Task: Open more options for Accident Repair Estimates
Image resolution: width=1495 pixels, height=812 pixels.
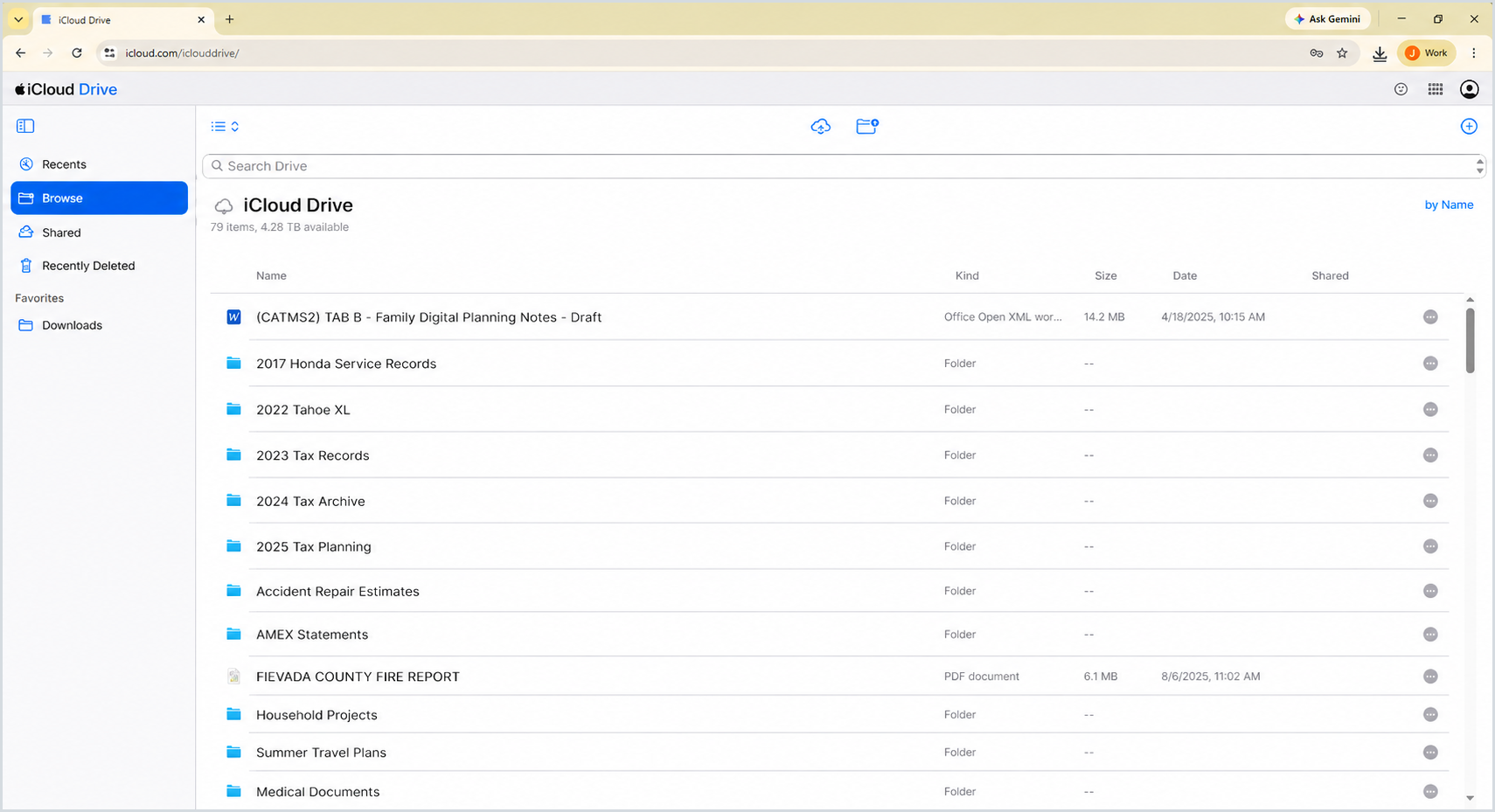Action: (1430, 591)
